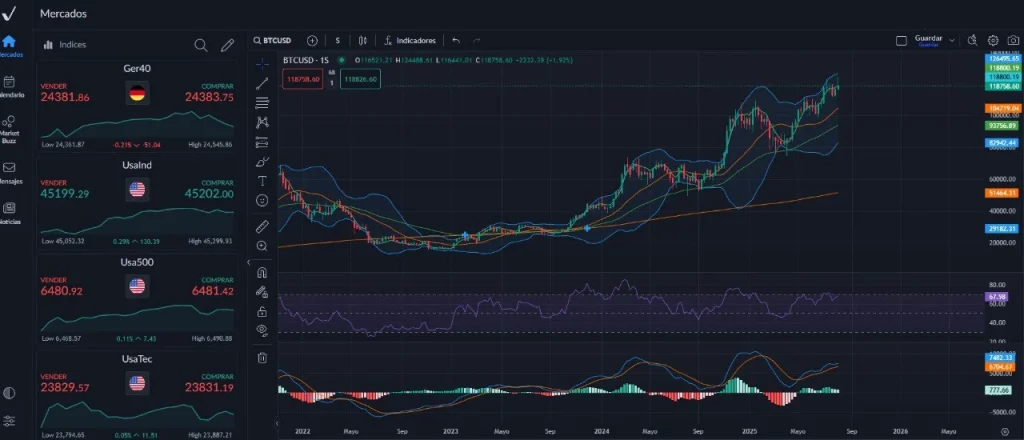
Task: Edit the indices list with pencil
Action: [x=227, y=45]
